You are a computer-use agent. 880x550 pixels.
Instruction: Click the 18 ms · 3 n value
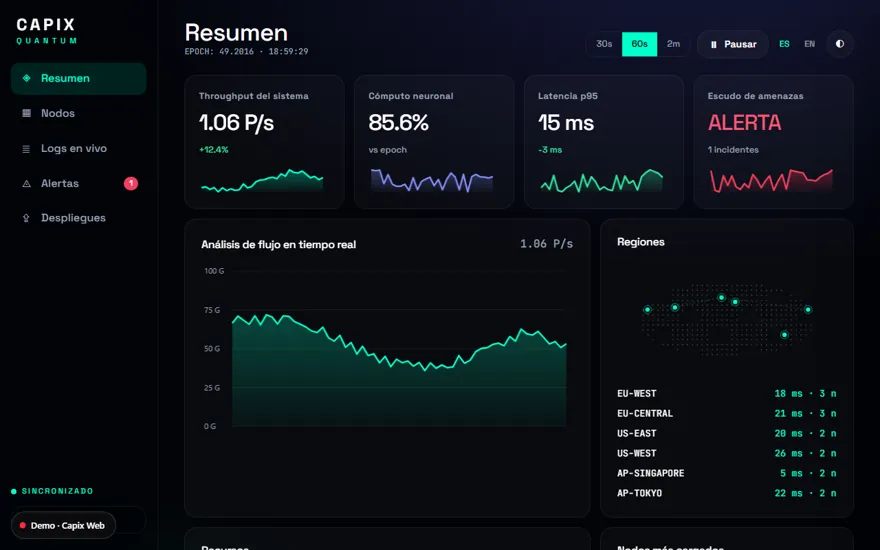click(x=805, y=393)
